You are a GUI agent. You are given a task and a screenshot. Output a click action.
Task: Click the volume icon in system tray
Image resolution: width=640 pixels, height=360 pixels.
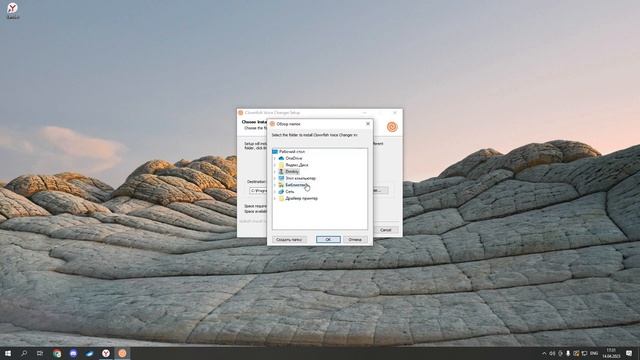pyautogui.click(x=552, y=353)
